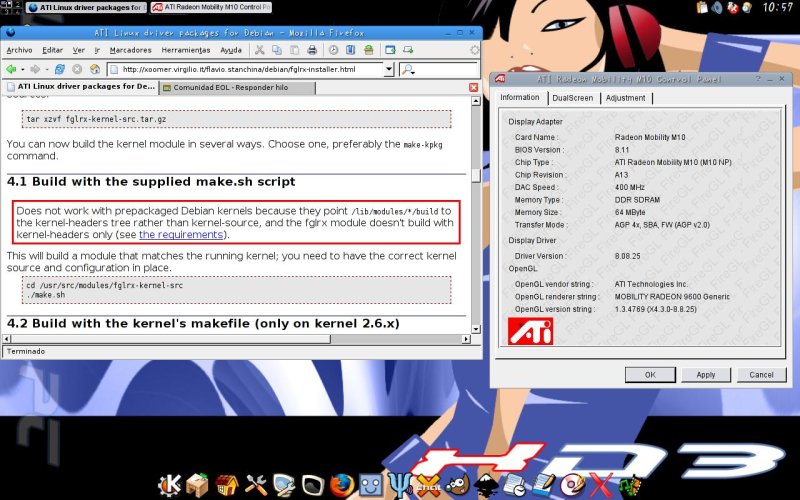The height and width of the screenshot is (500, 800).
Task: Click the clipboard tray icon near the clock
Action: pos(702,7)
